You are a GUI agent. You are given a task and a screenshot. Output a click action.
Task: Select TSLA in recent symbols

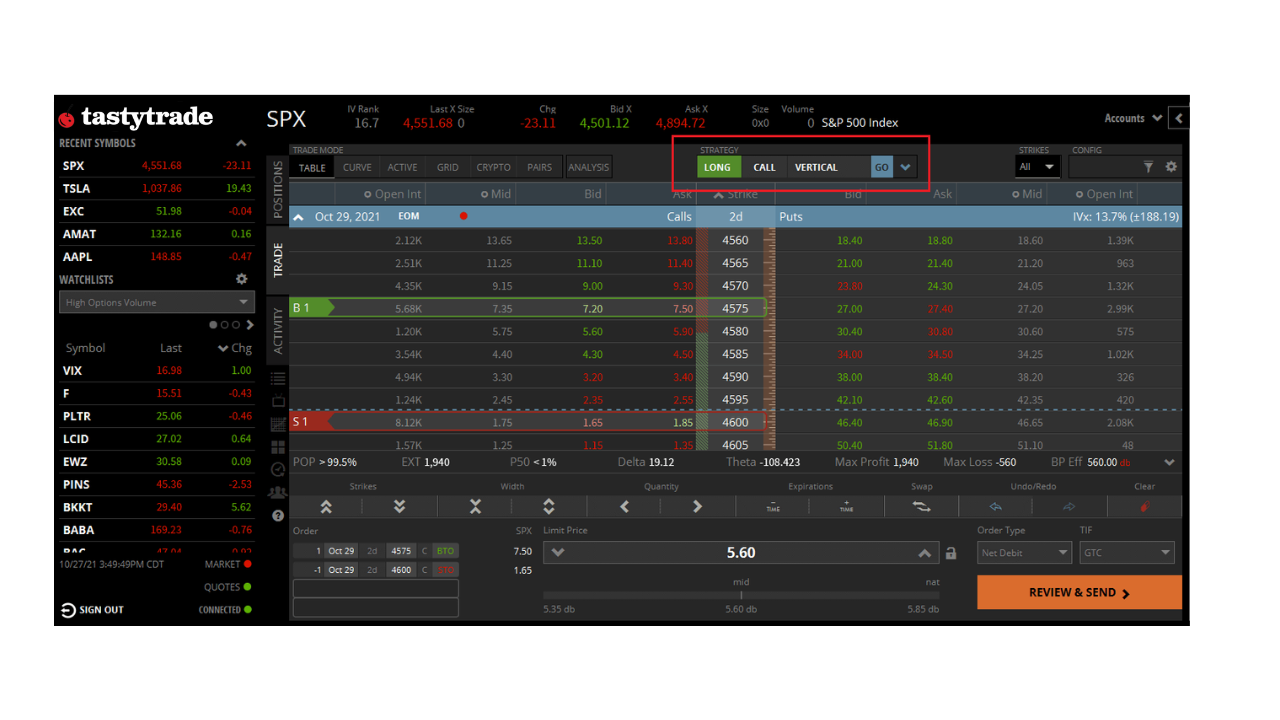(157, 188)
